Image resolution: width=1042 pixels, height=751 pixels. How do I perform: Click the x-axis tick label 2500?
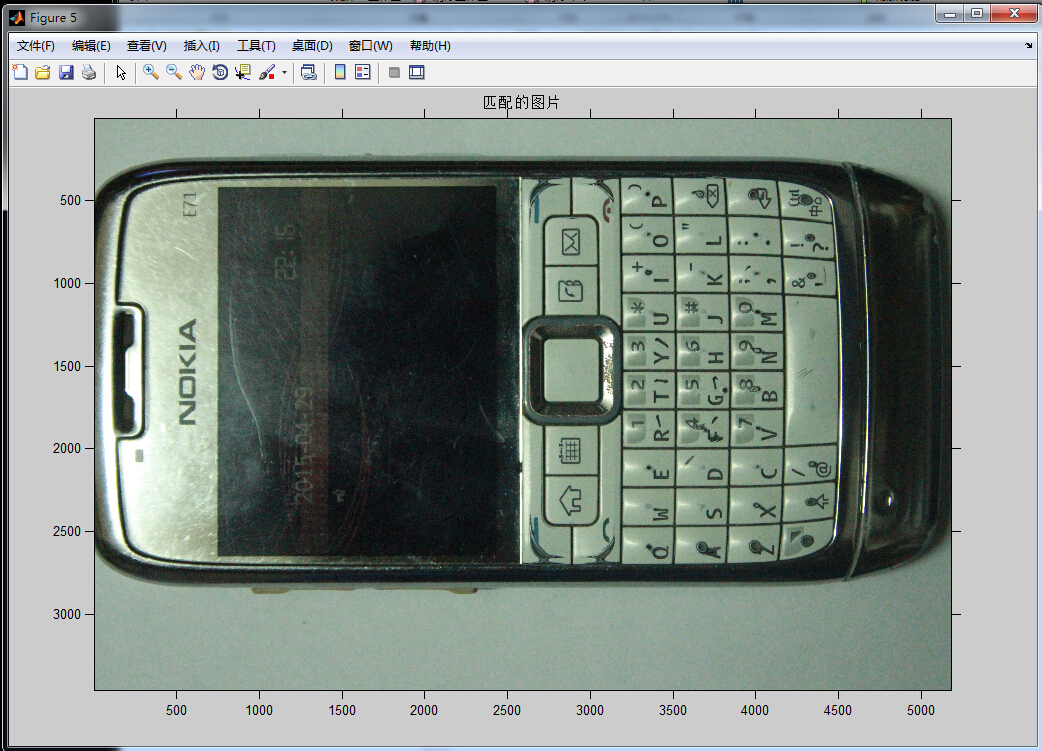tap(507, 710)
